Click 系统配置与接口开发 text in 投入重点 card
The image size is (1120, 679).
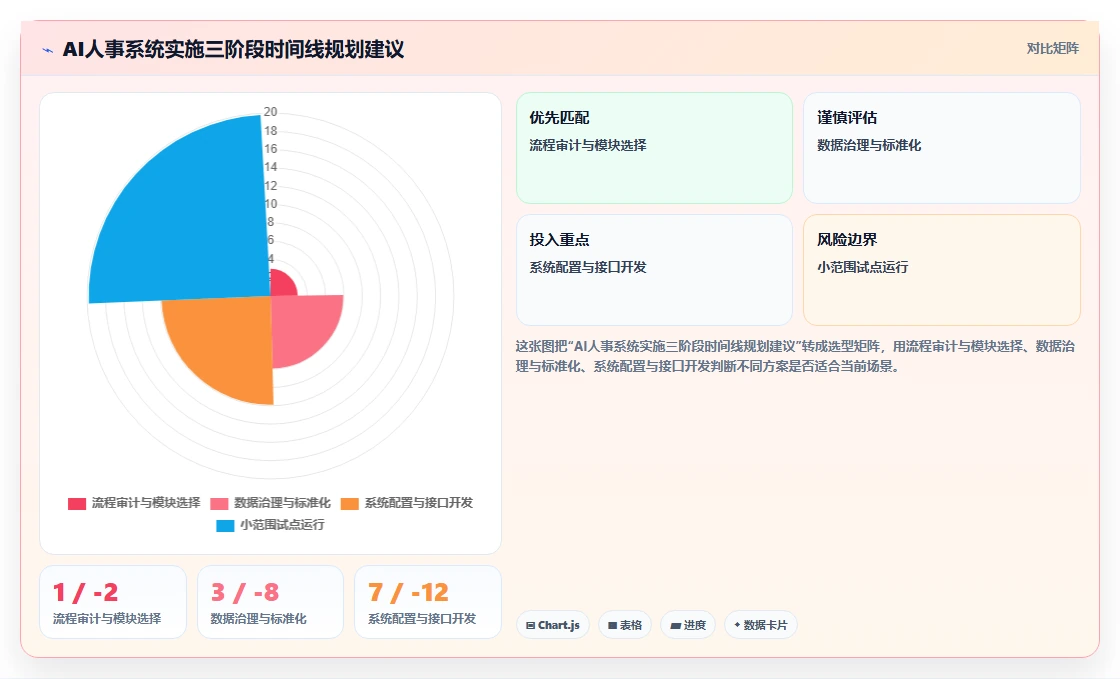pos(588,267)
